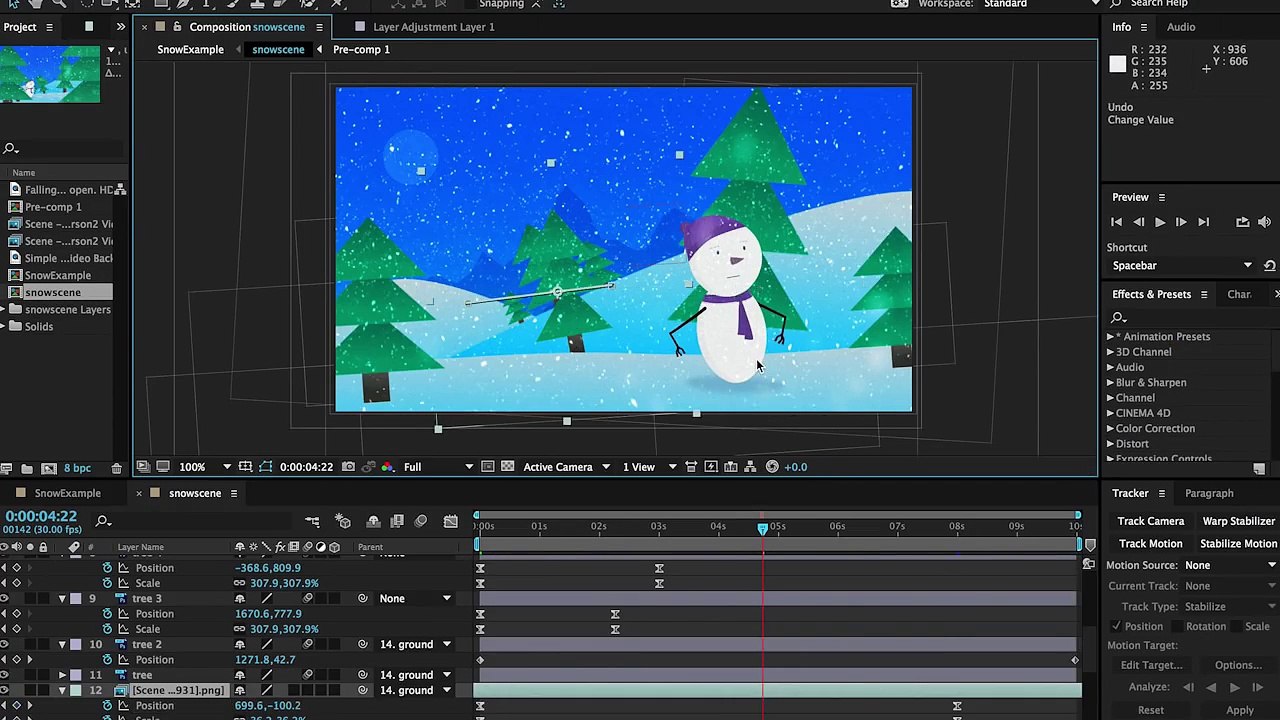Open the Active Camera view dropdown
1280x720 pixels.
pos(567,467)
